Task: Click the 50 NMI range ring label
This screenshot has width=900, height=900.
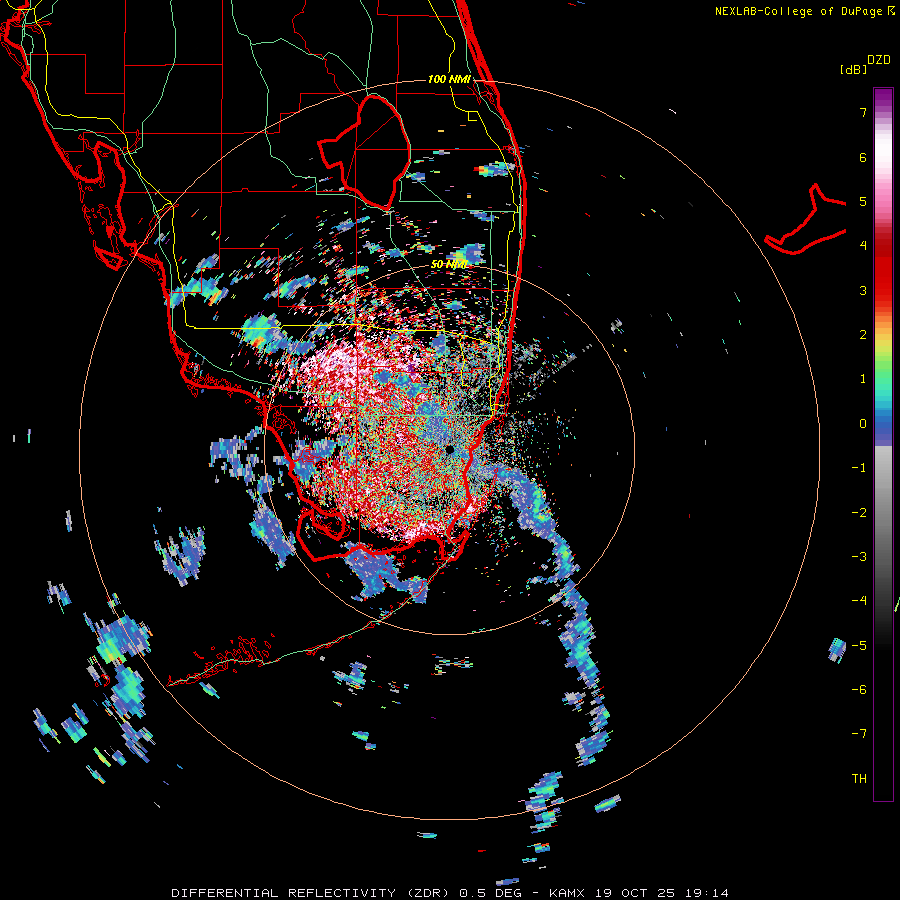Action: 449,265
